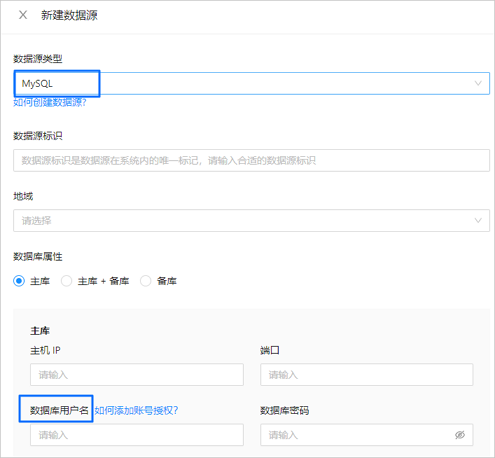Open the 如何创建数据源? help link
The width and height of the screenshot is (495, 458).
(x=50, y=102)
